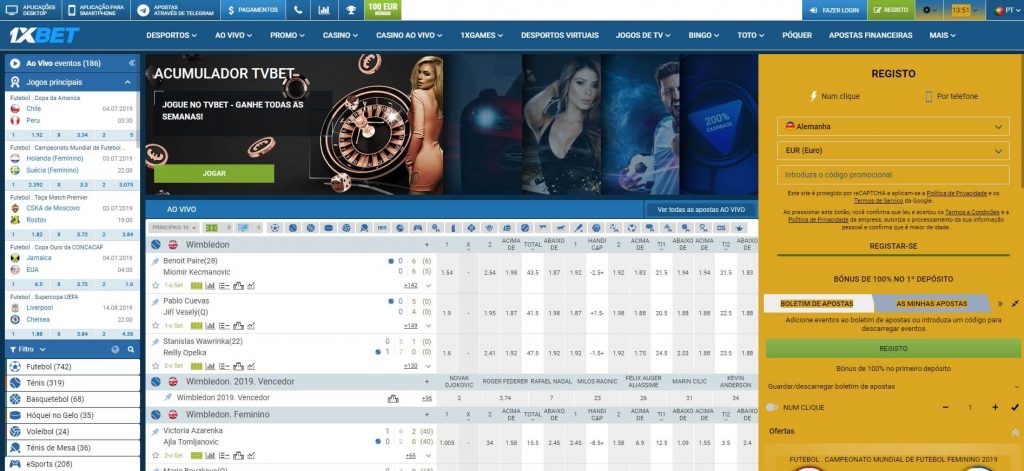The height and width of the screenshot is (471, 1024).
Task: Open Apostas através de Telegram
Action: pos(174,10)
